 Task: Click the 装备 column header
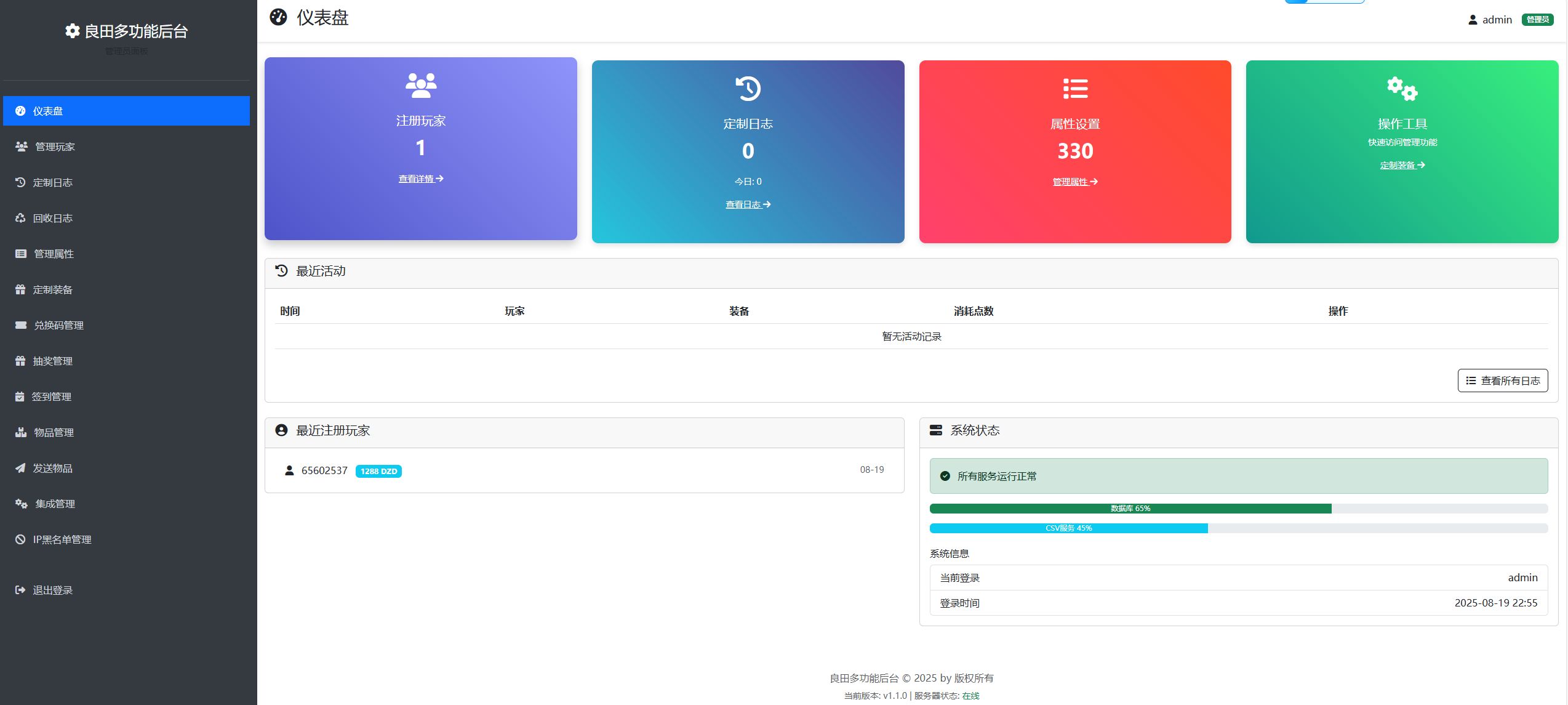click(x=739, y=311)
